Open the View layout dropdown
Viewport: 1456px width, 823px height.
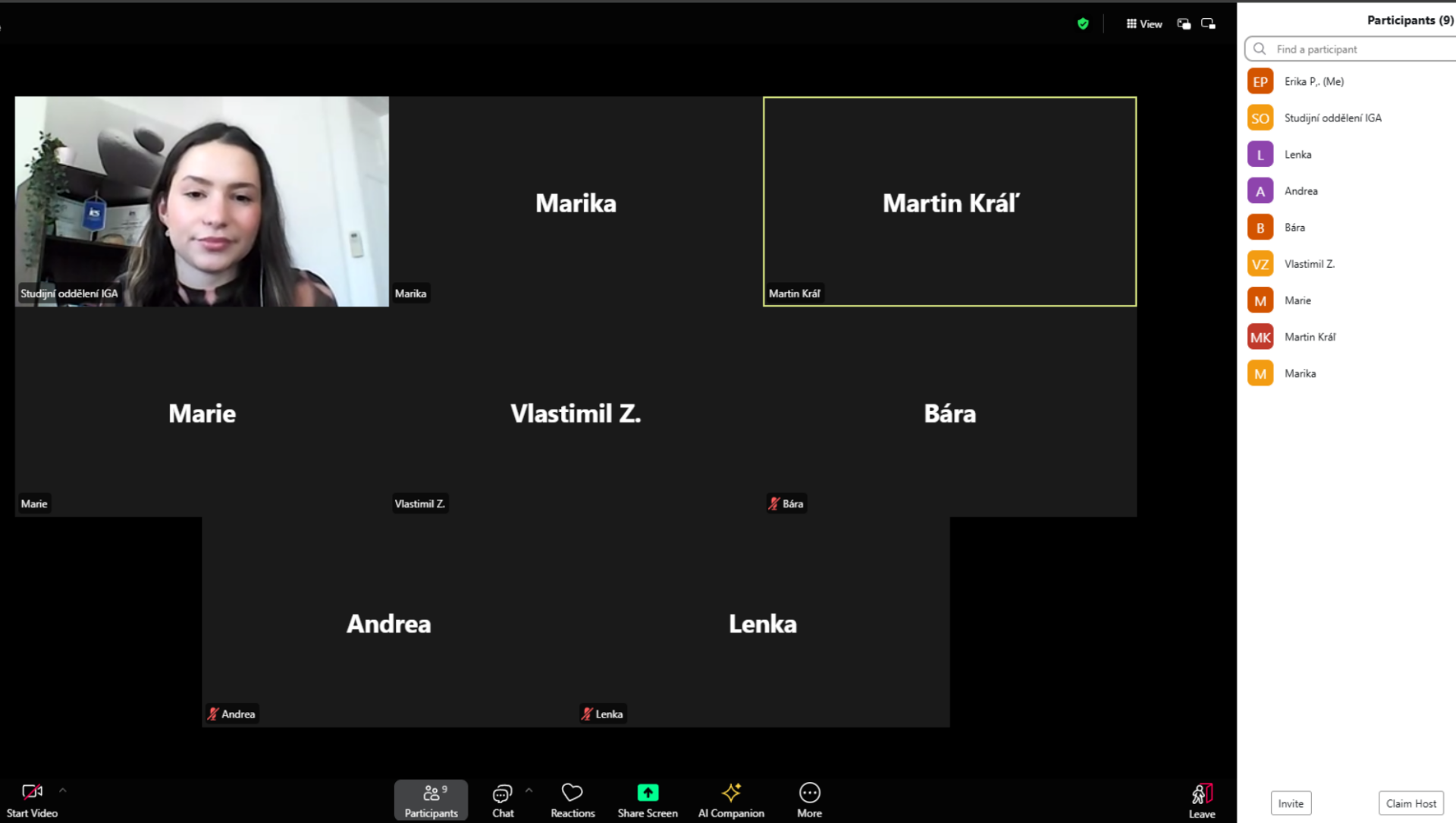coord(1144,24)
